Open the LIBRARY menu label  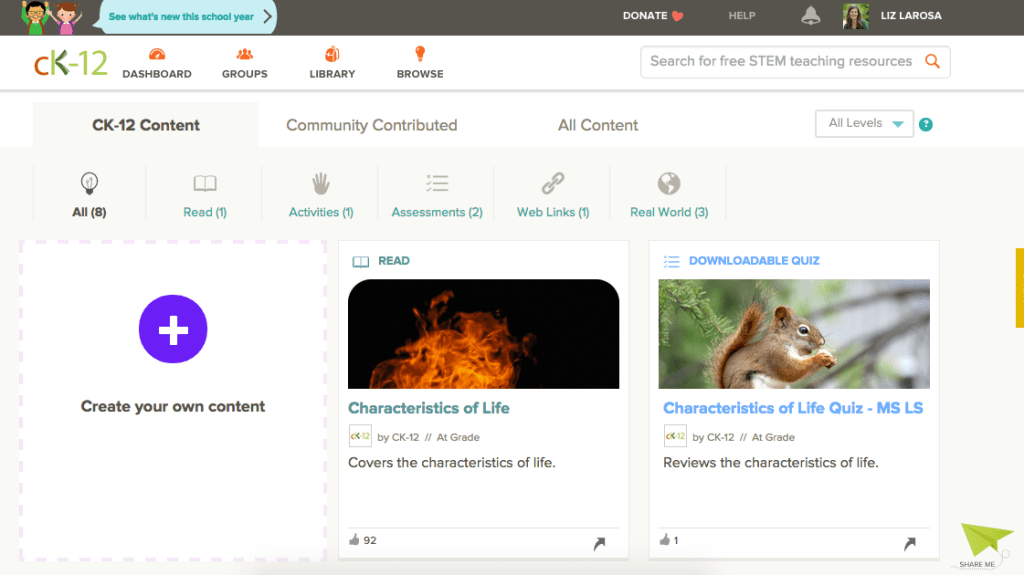point(332,74)
